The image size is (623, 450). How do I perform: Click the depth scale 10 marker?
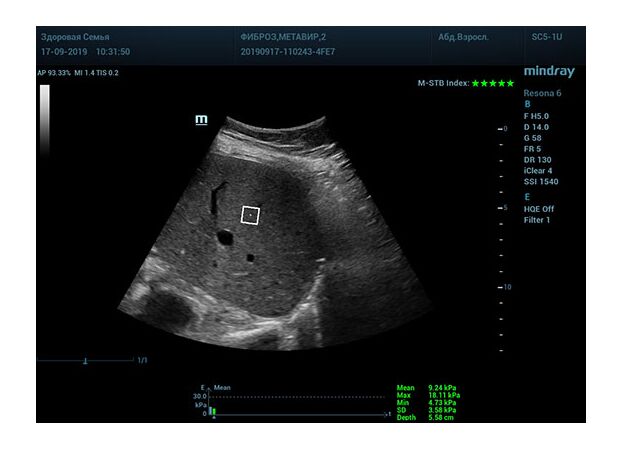point(504,287)
